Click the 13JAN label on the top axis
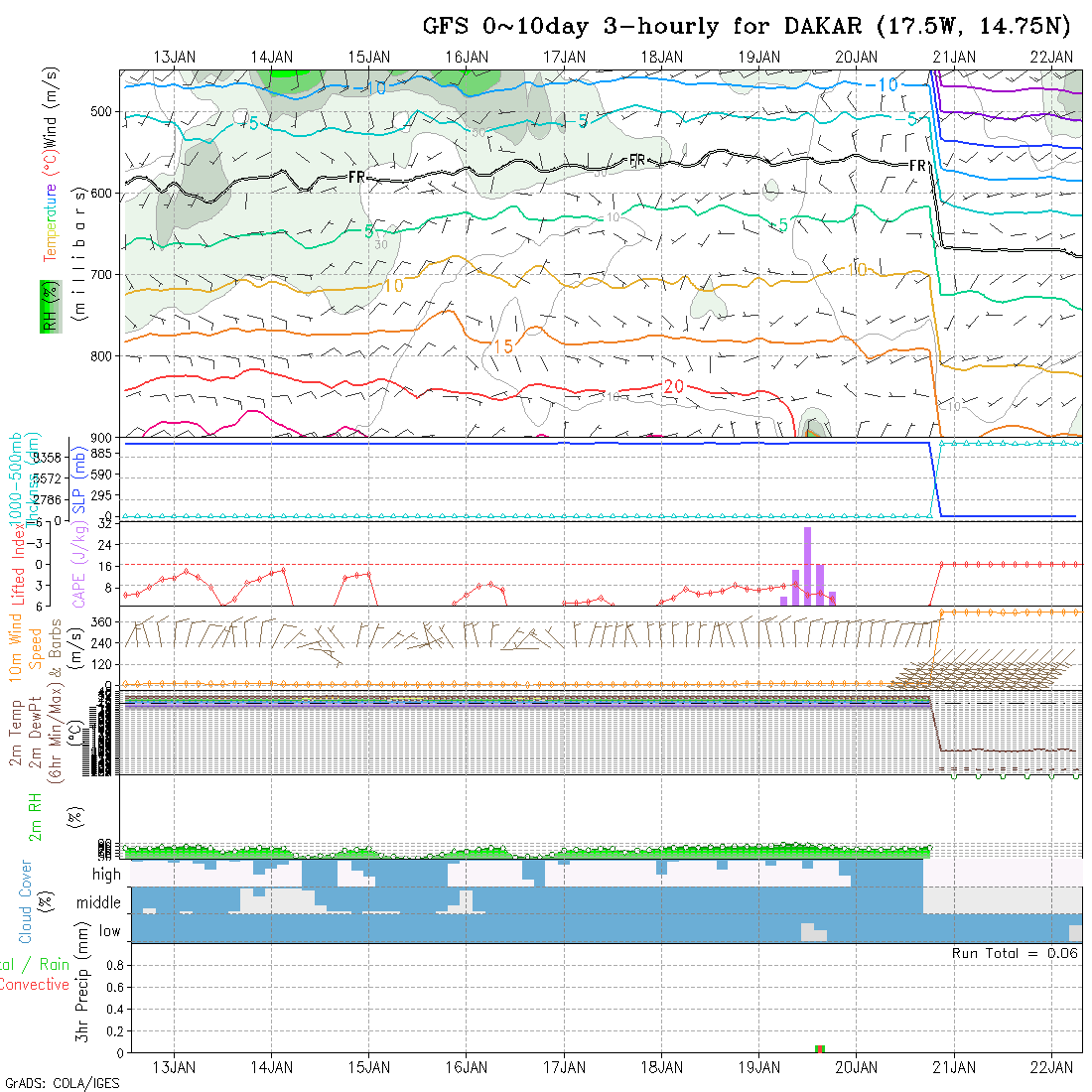1092x1092 pixels. click(x=175, y=57)
